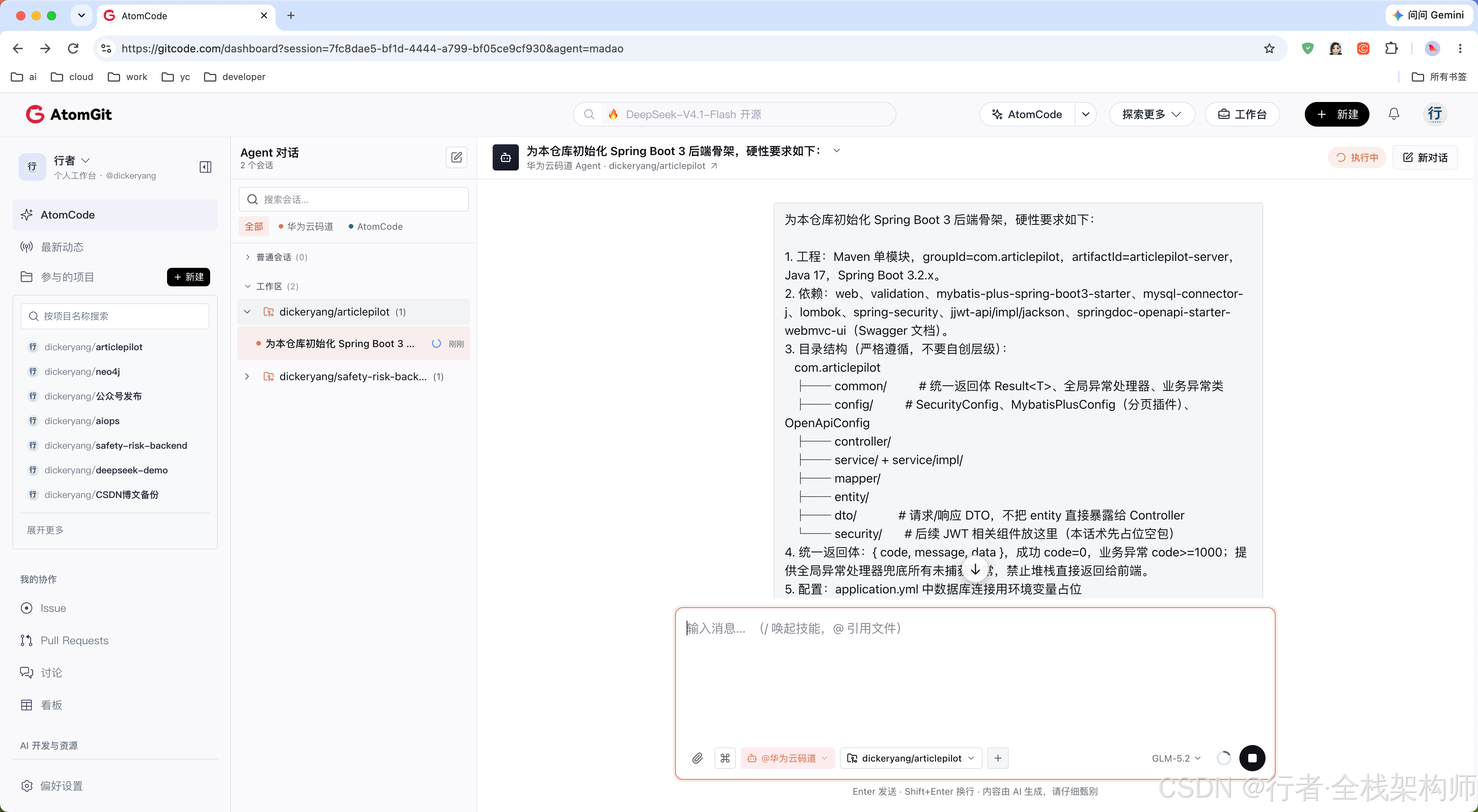The height and width of the screenshot is (812, 1478).
Task: Go back in browser history
Action: (x=18, y=49)
